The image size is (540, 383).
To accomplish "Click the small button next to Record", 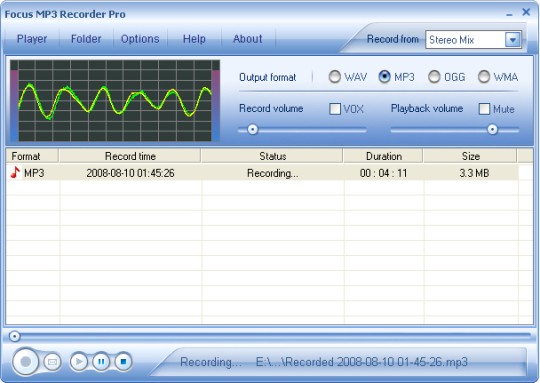I will pos(52,362).
